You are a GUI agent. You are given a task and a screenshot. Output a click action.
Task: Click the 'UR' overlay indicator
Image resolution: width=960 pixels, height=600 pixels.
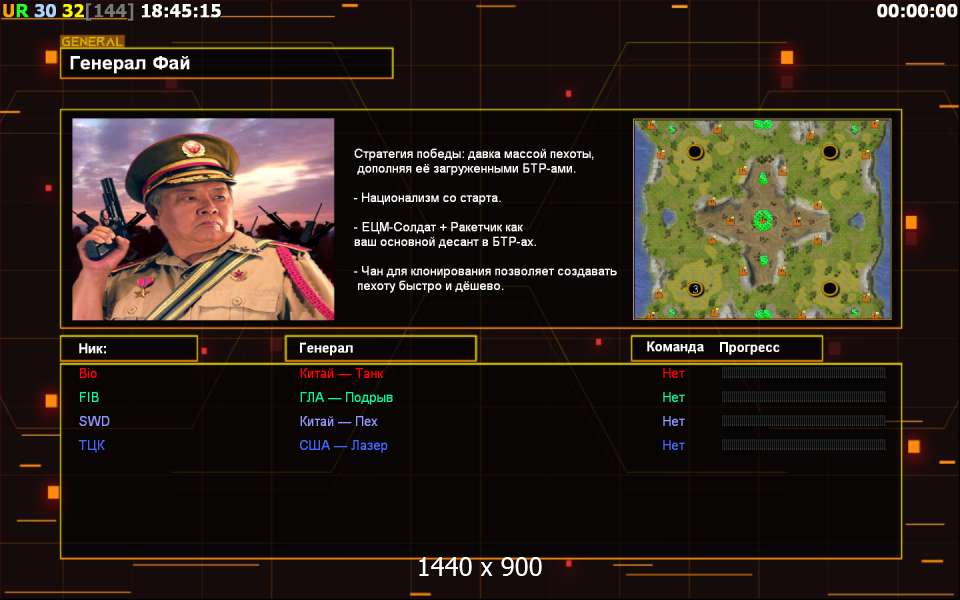tap(15, 10)
